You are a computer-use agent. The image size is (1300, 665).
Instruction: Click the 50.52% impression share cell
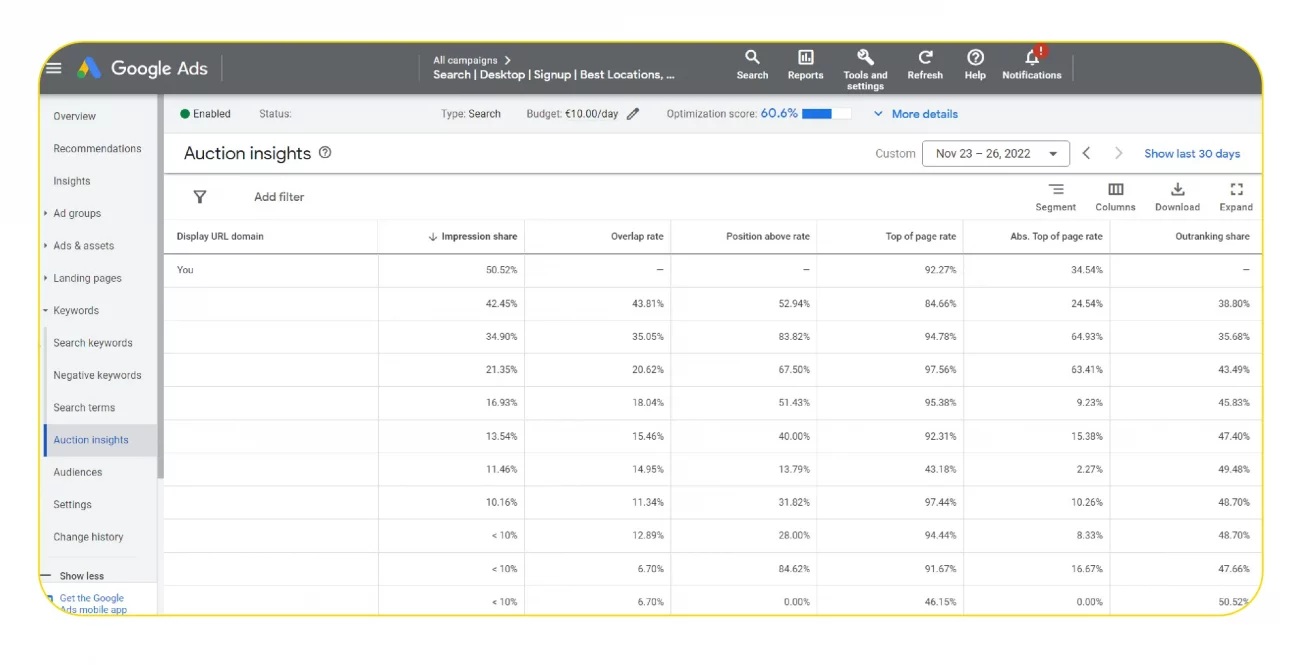pyautogui.click(x=501, y=270)
